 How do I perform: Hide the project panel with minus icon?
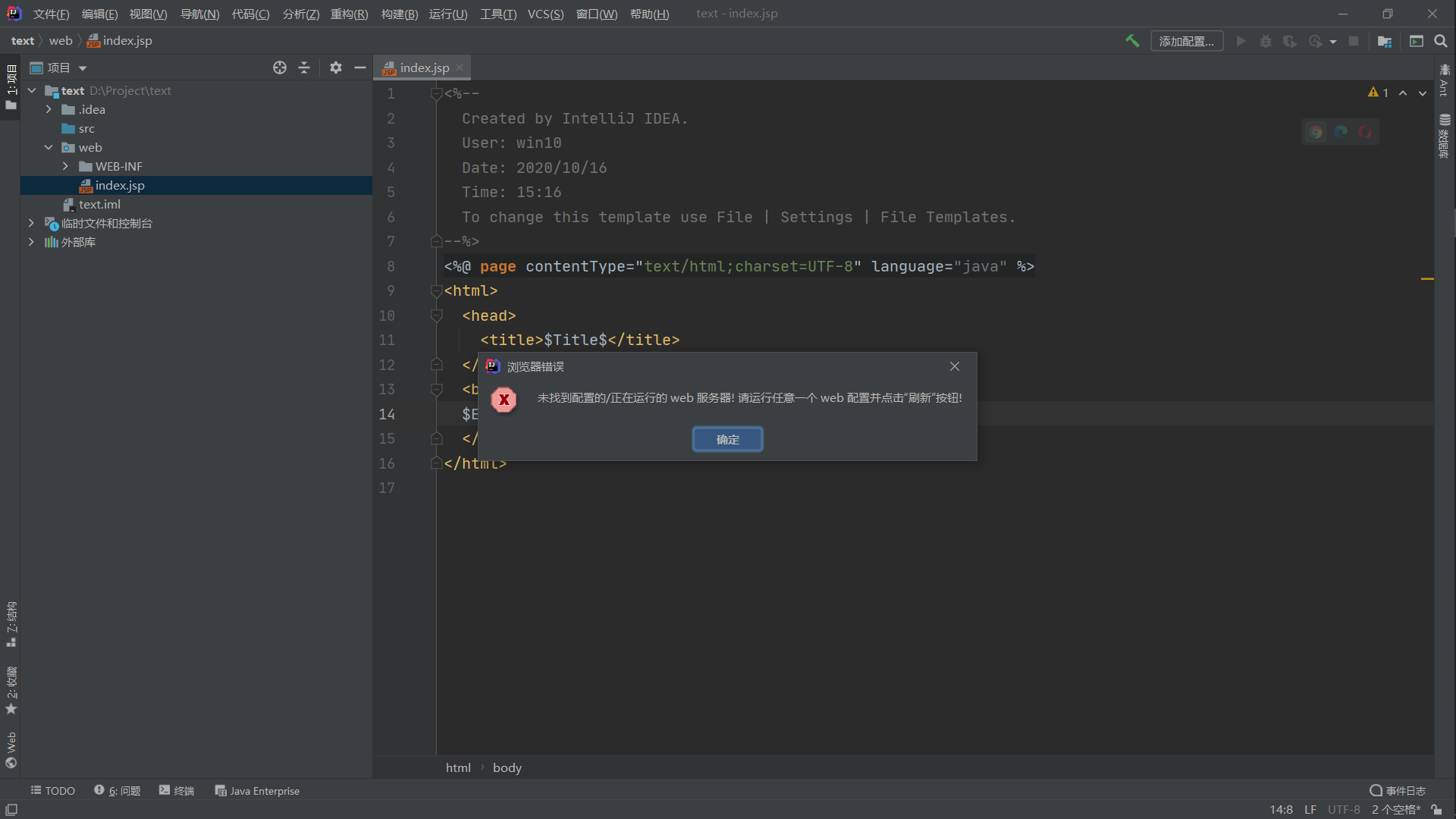pos(360,67)
